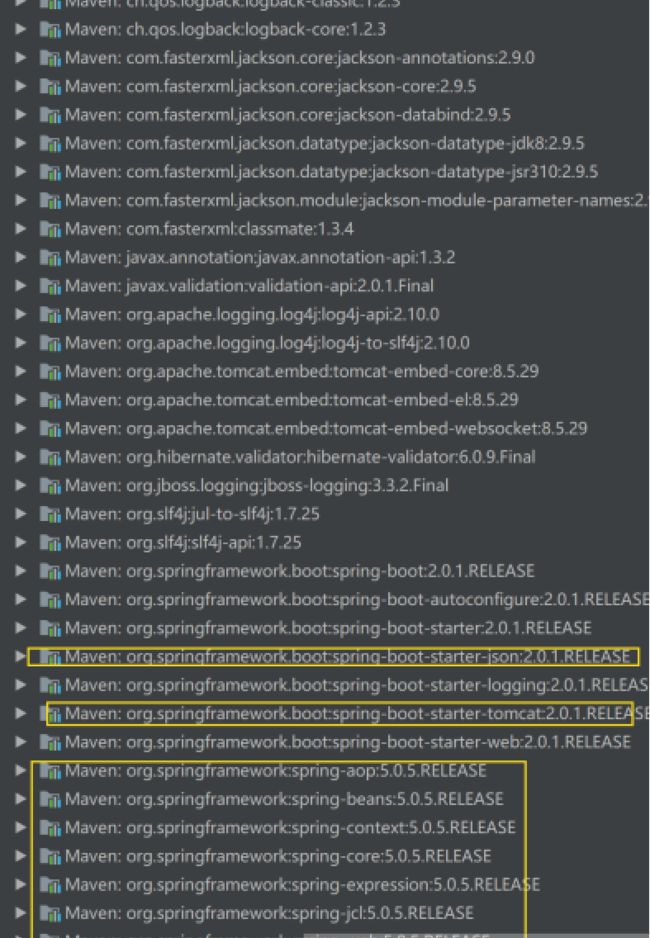650x938 pixels.
Task: Select spring-context:5.0.5.RELEASE library entry
Action: coord(290,828)
